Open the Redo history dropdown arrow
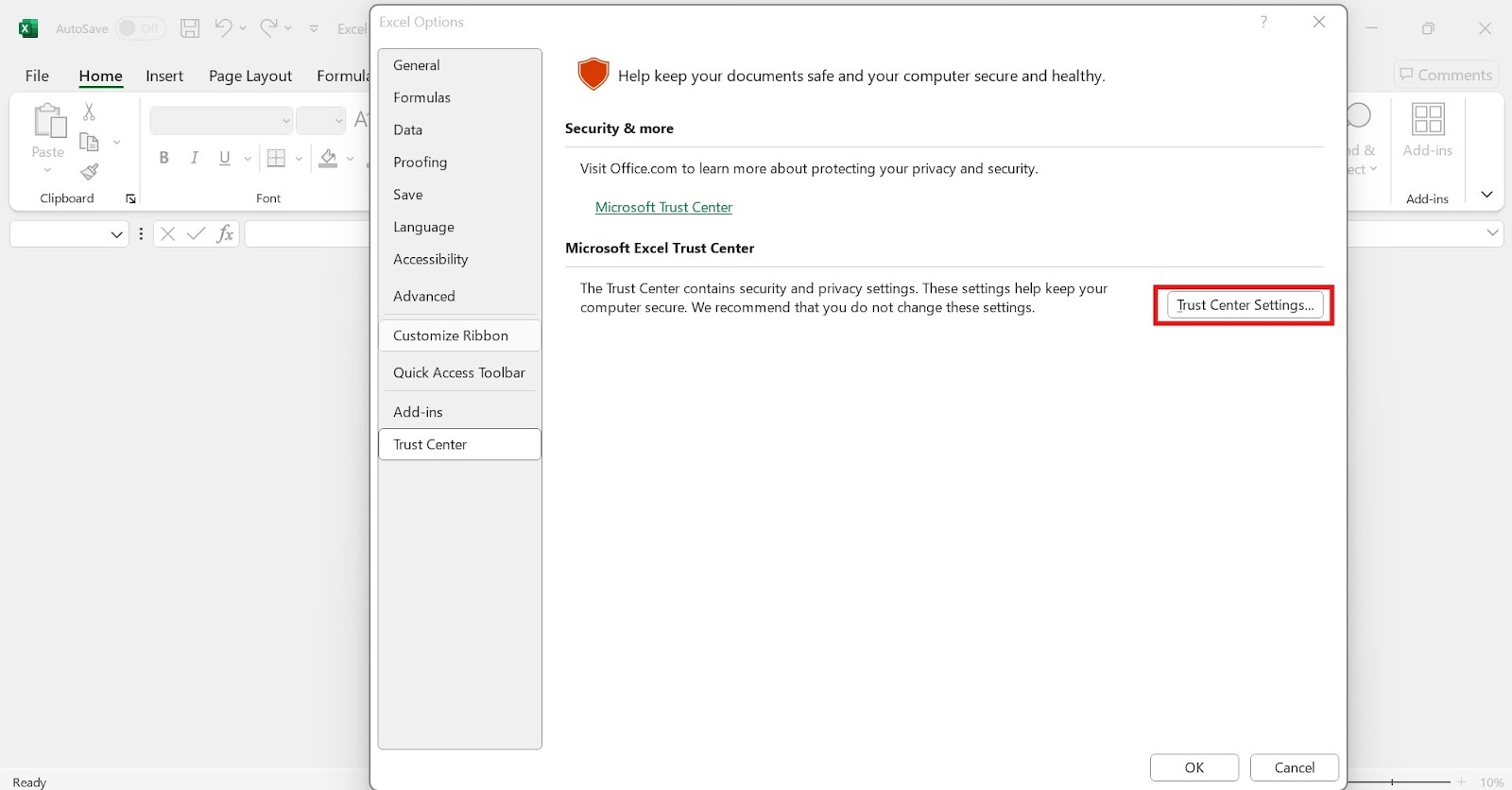Screen dimensions: 1512x790 288,28
